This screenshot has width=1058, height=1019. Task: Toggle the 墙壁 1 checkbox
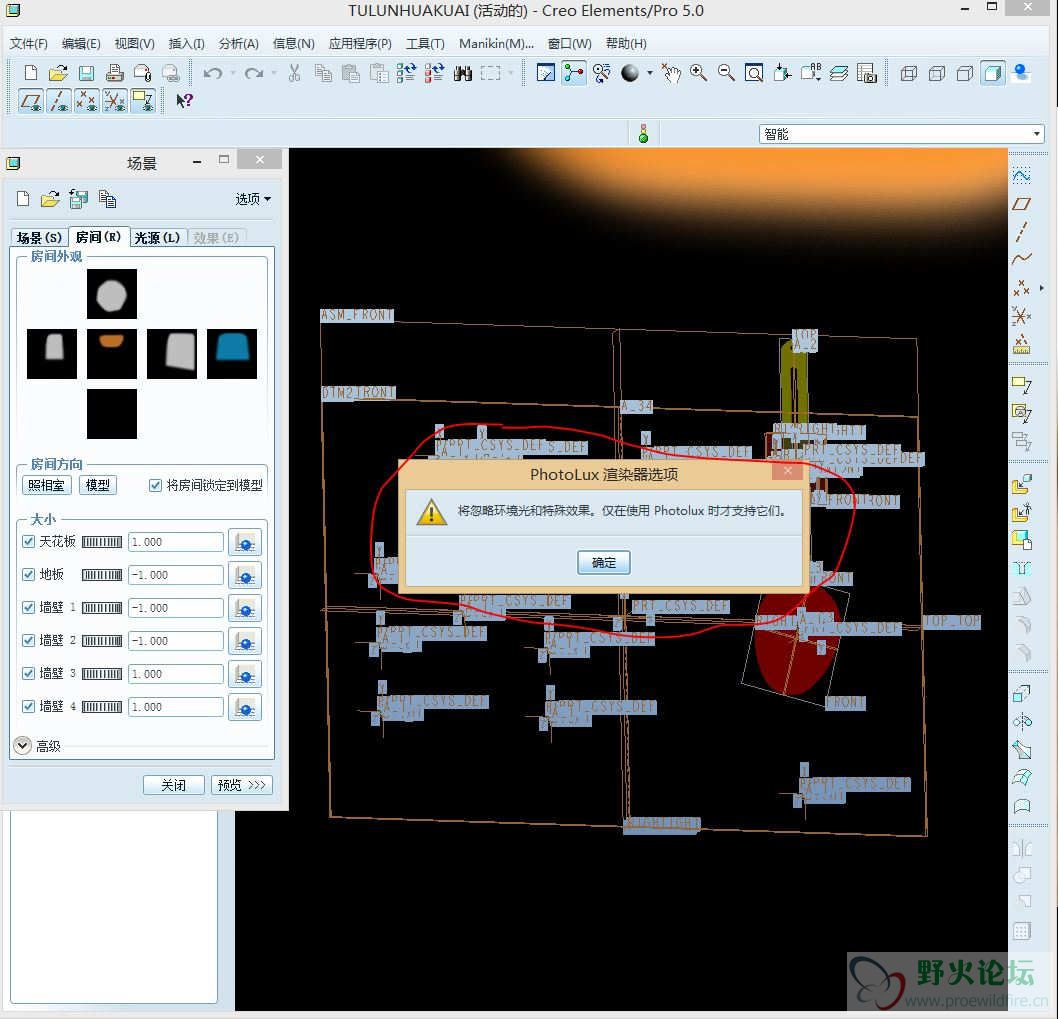28,607
